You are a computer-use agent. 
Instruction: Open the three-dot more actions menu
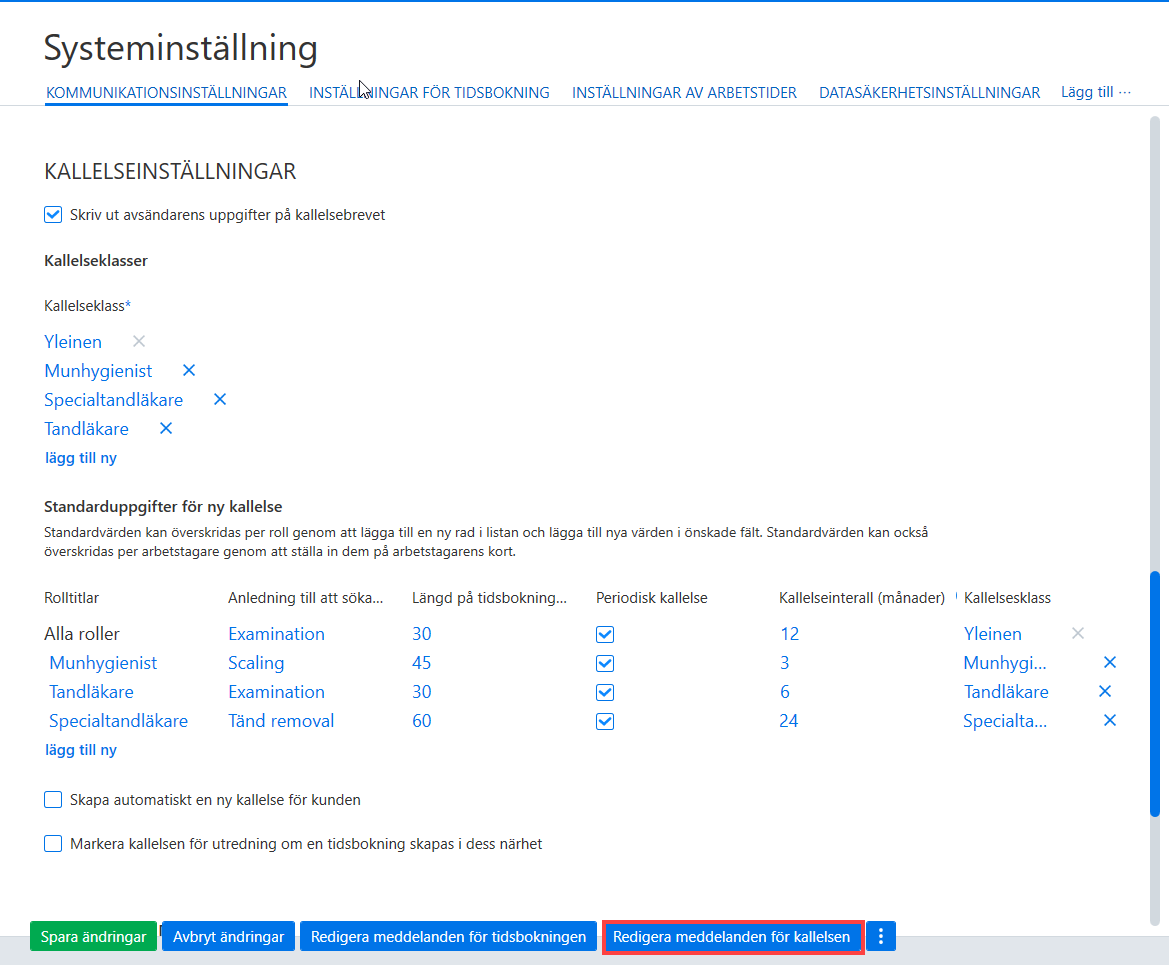click(x=880, y=937)
